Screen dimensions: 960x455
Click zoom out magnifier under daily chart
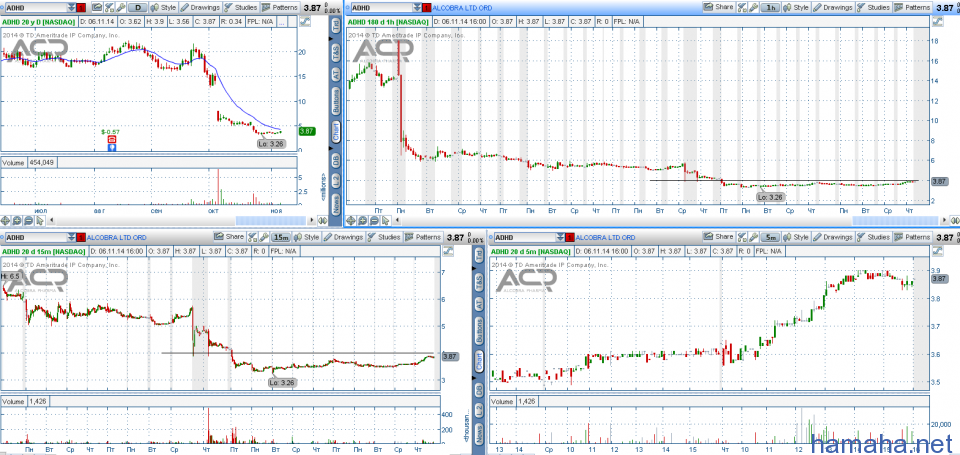[28, 220]
